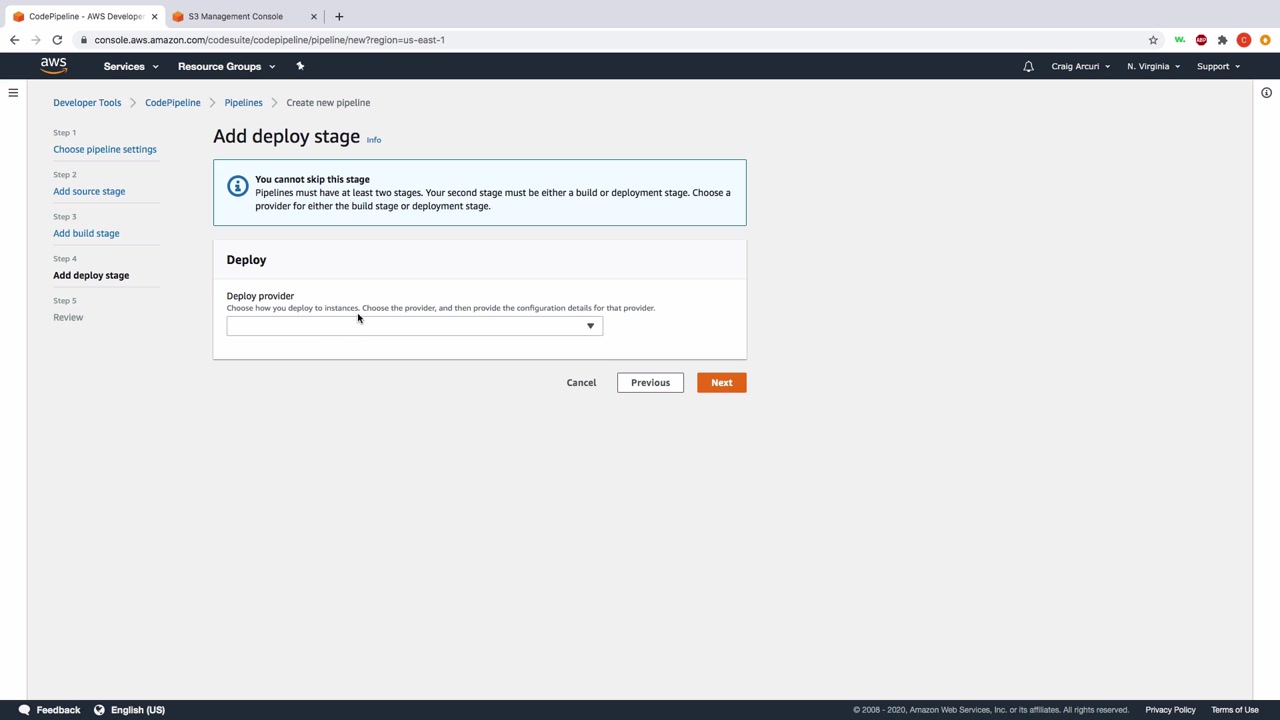The width and height of the screenshot is (1280, 720).
Task: Open the info panel icon on right edge
Action: pos(1266,93)
